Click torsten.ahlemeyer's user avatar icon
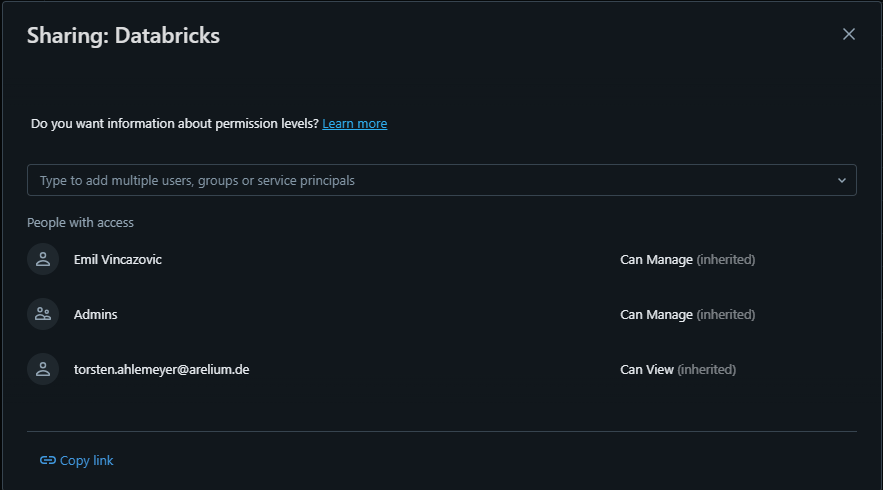This screenshot has height=490, width=883. (x=43, y=369)
